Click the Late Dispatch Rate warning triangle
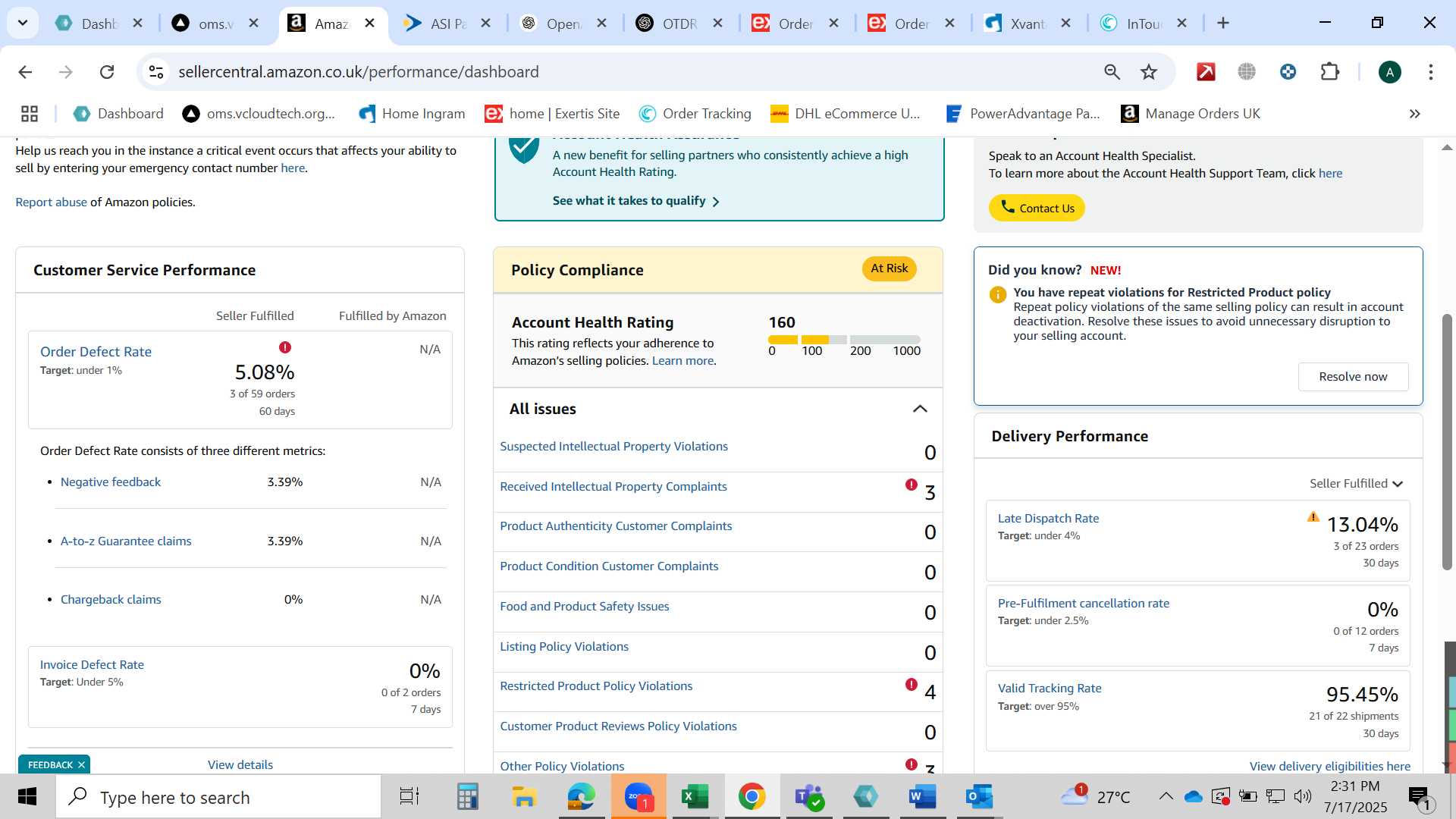 coord(1313,516)
